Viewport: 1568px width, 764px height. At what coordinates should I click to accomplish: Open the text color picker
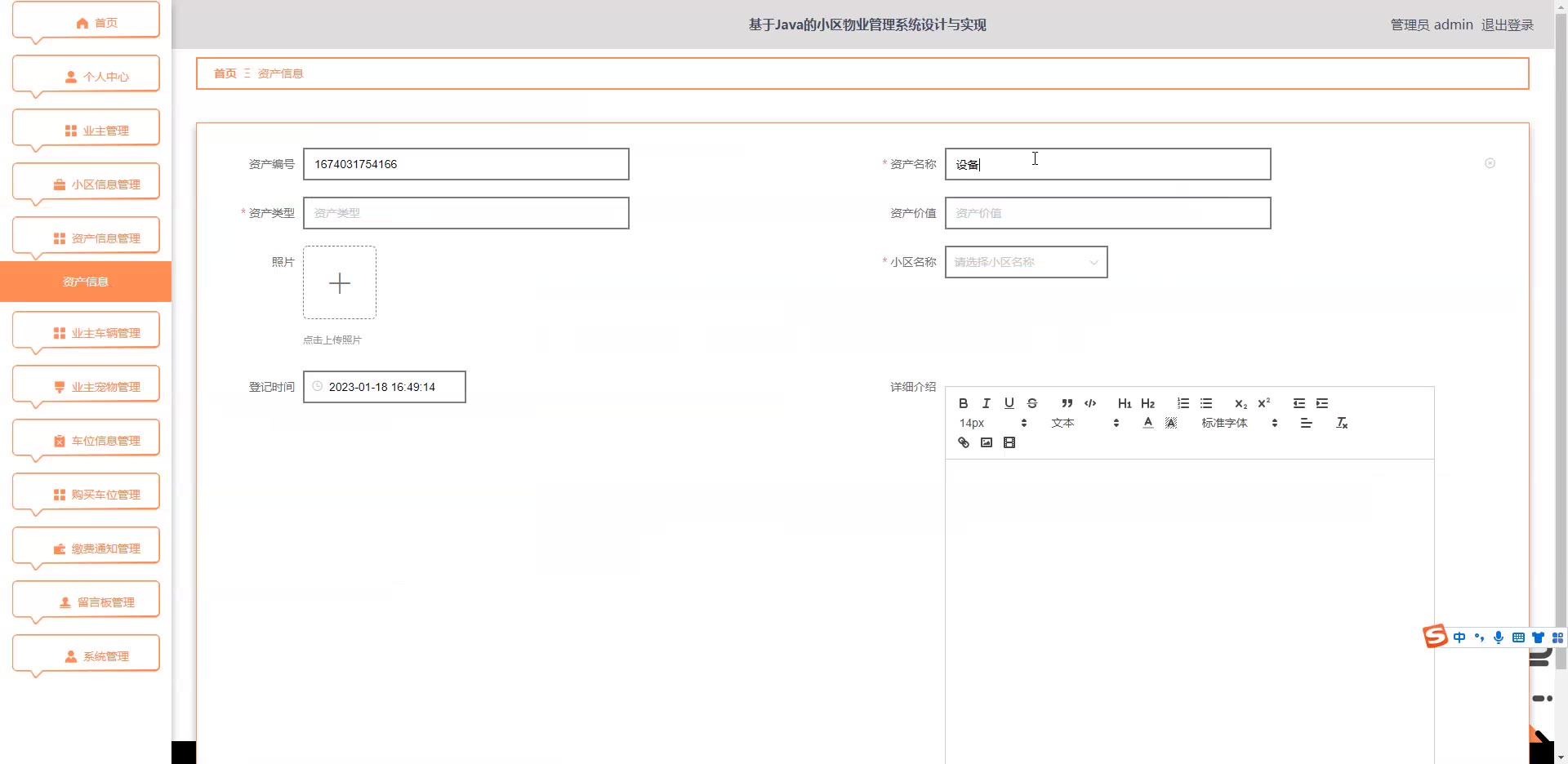pos(1148,423)
